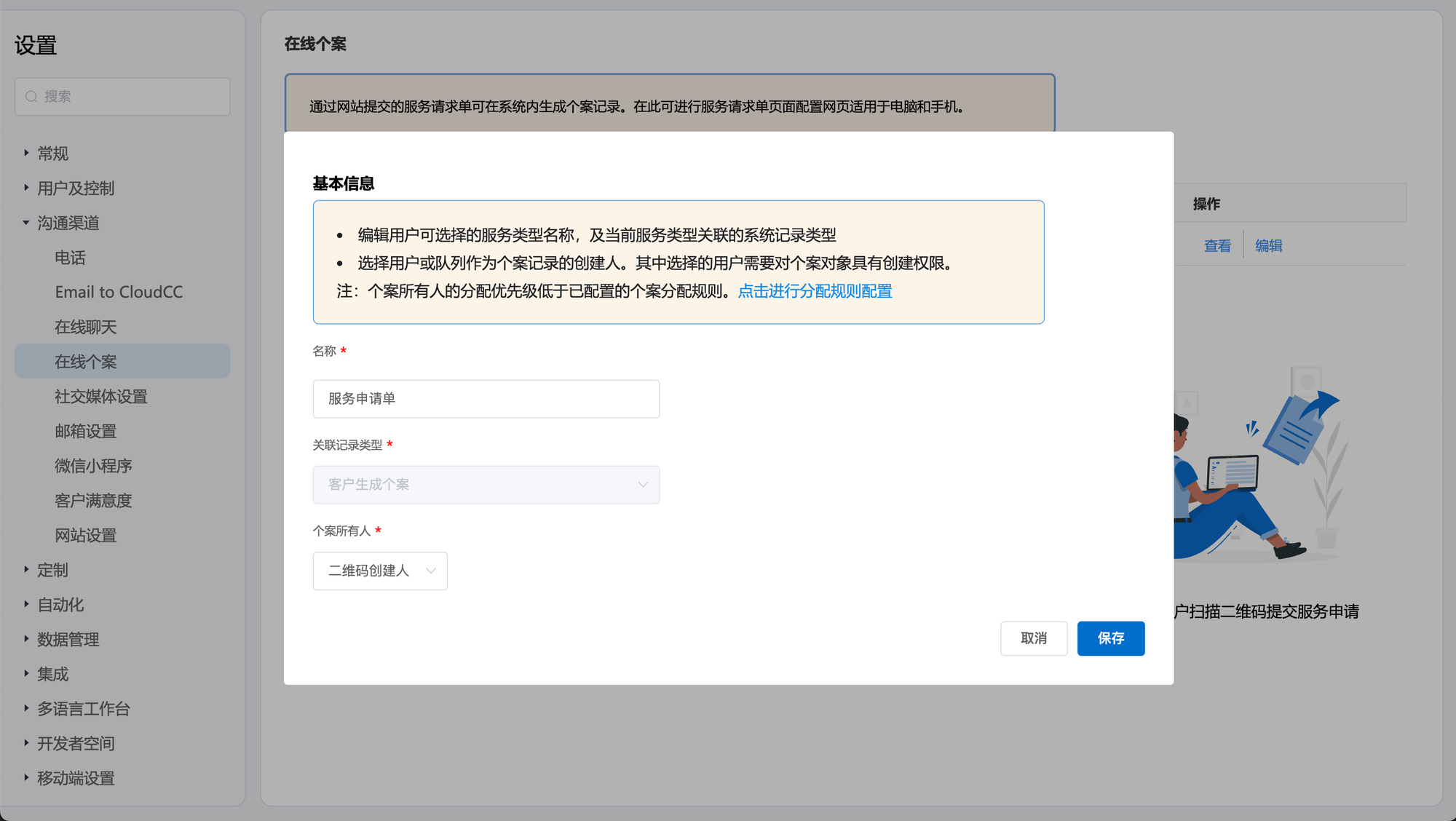Click the 编辑 action link
The height and width of the screenshot is (821, 1456).
click(x=1268, y=246)
